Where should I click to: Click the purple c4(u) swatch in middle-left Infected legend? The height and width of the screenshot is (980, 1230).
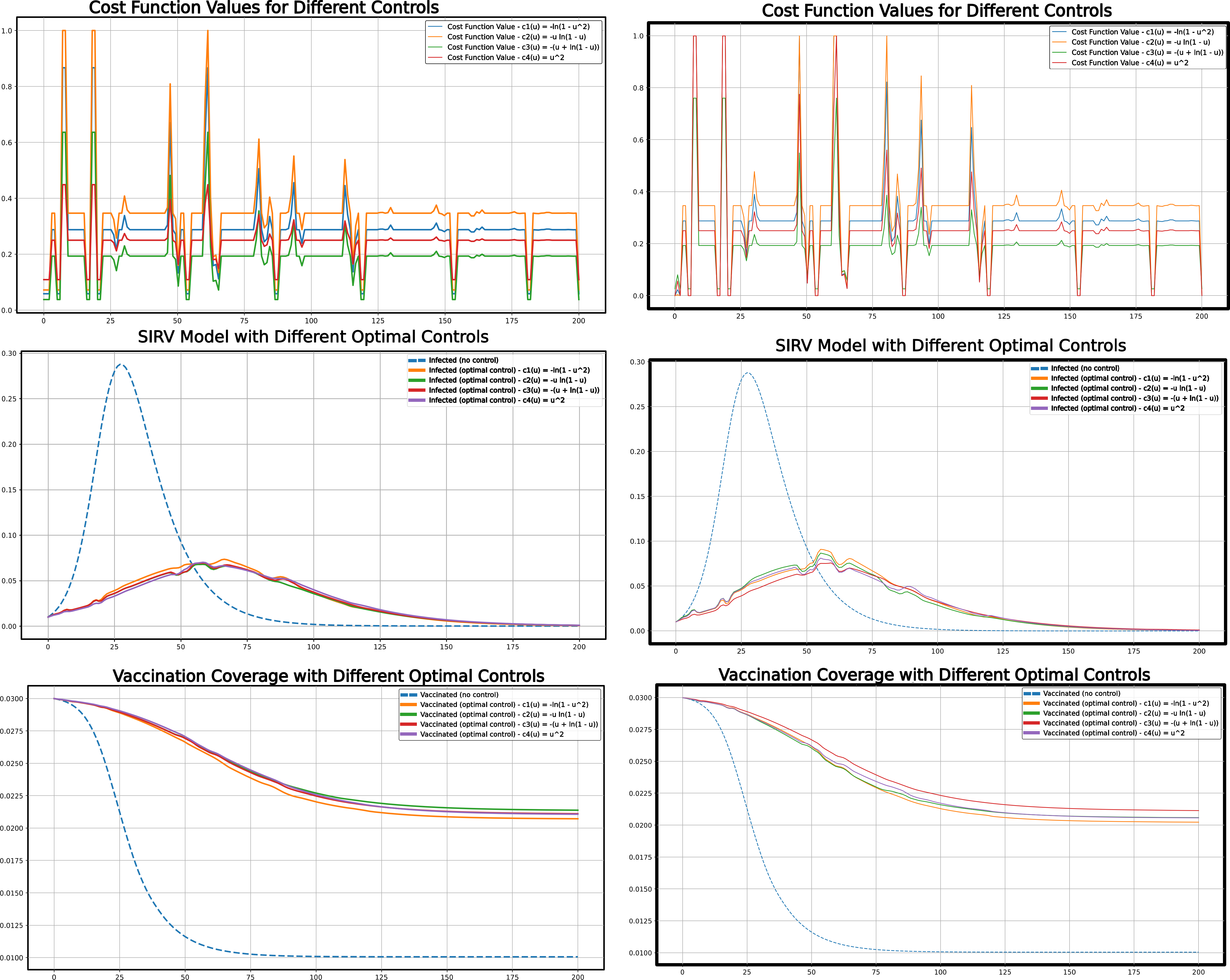tap(417, 401)
